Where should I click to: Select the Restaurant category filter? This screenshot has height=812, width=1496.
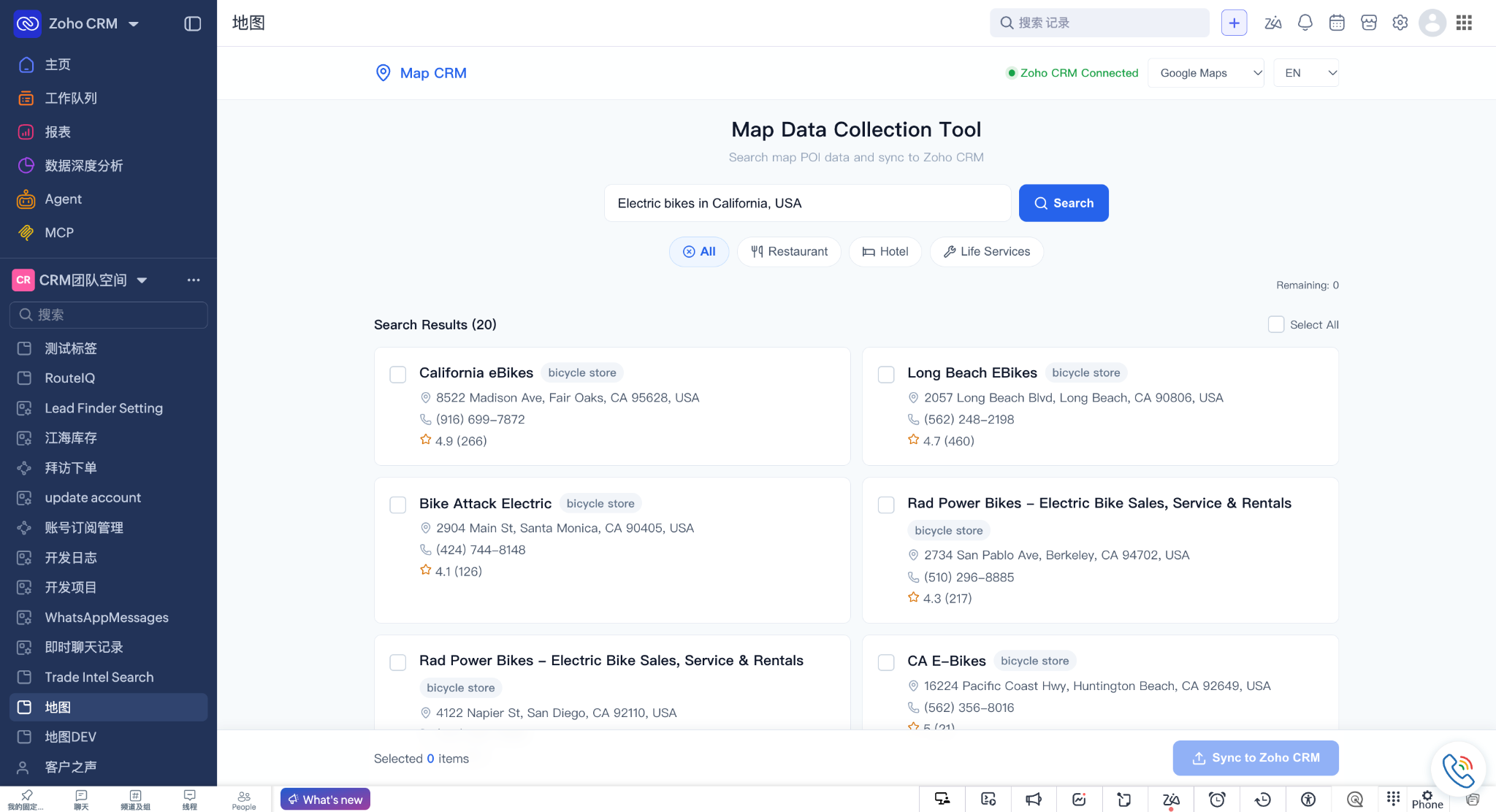[789, 251]
